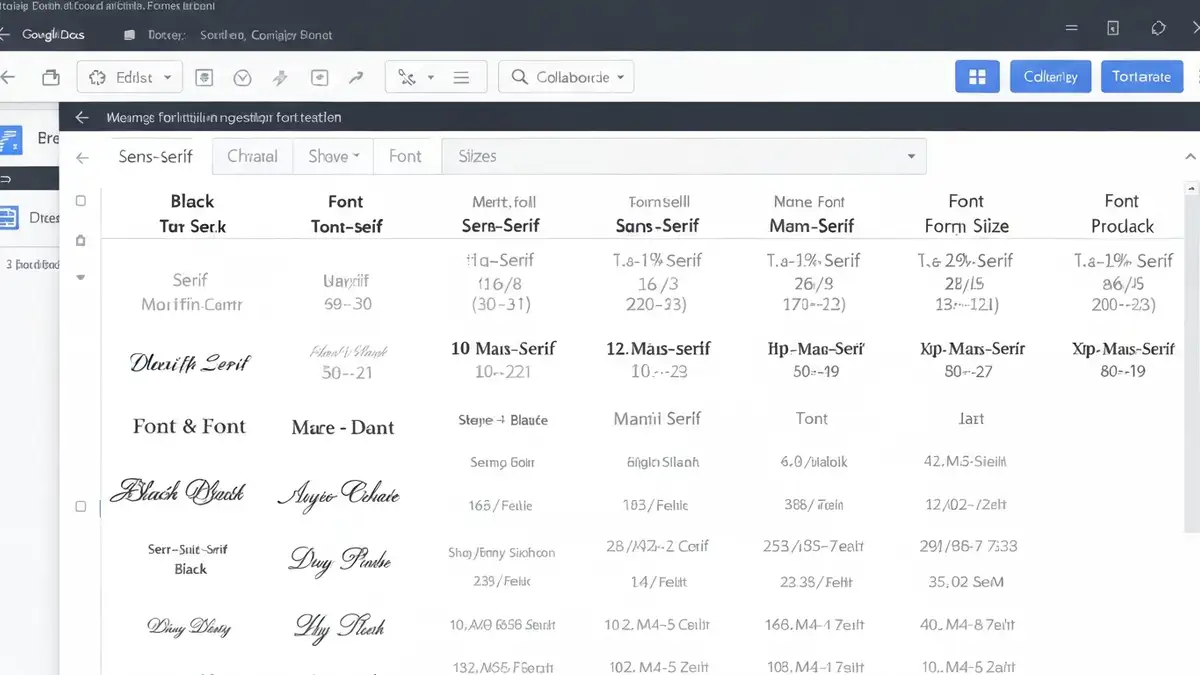This screenshot has height=675, width=1200.
Task: Select the Font Prodack column header
Action: (x=1122, y=214)
